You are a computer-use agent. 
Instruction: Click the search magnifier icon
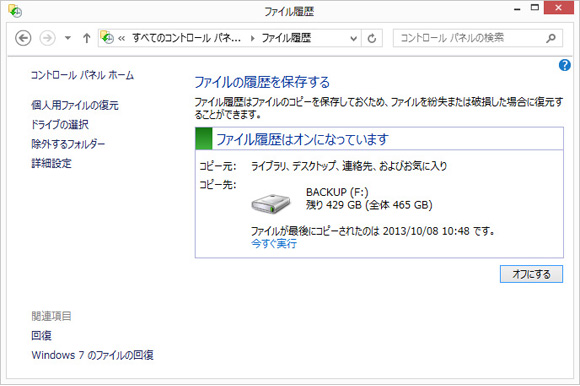(x=551, y=38)
